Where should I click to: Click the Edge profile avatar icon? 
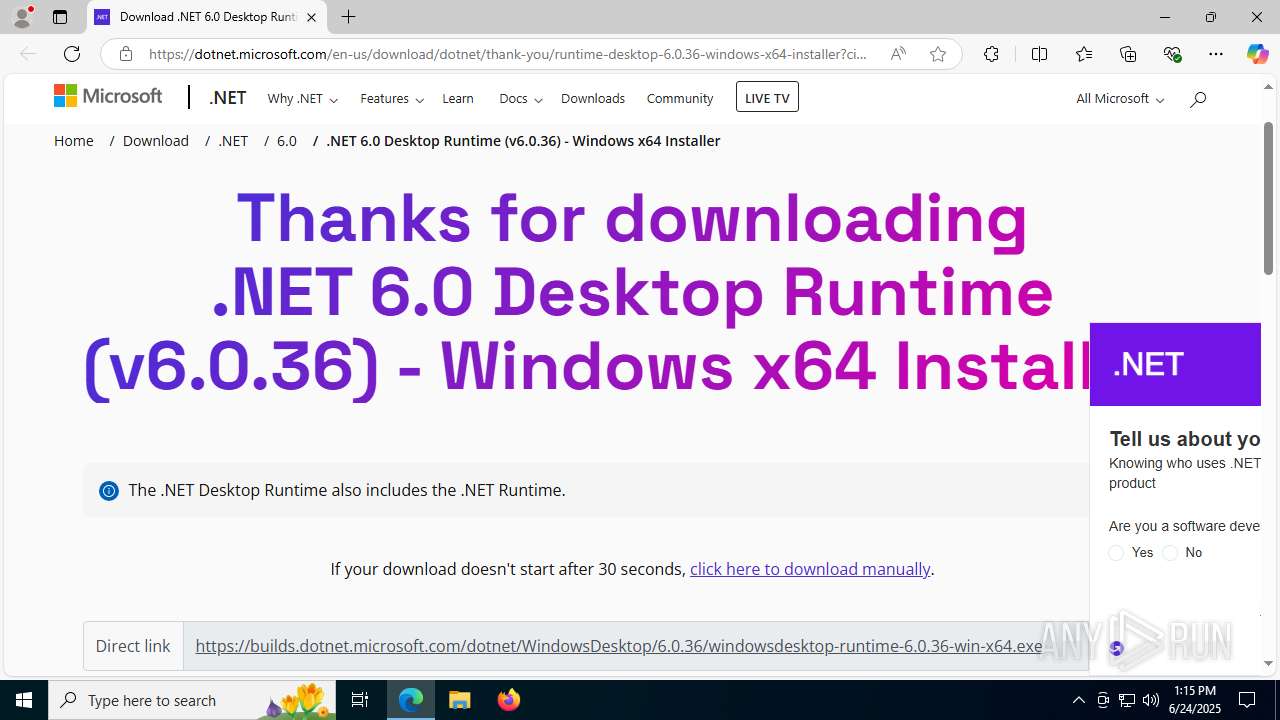coord(22,16)
